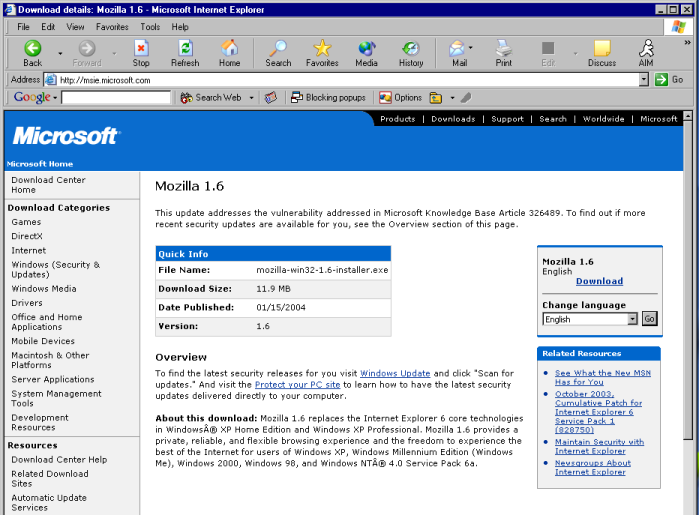The height and width of the screenshot is (515, 699).
Task: Open the Mail button dropdown arrow
Action: point(471,47)
